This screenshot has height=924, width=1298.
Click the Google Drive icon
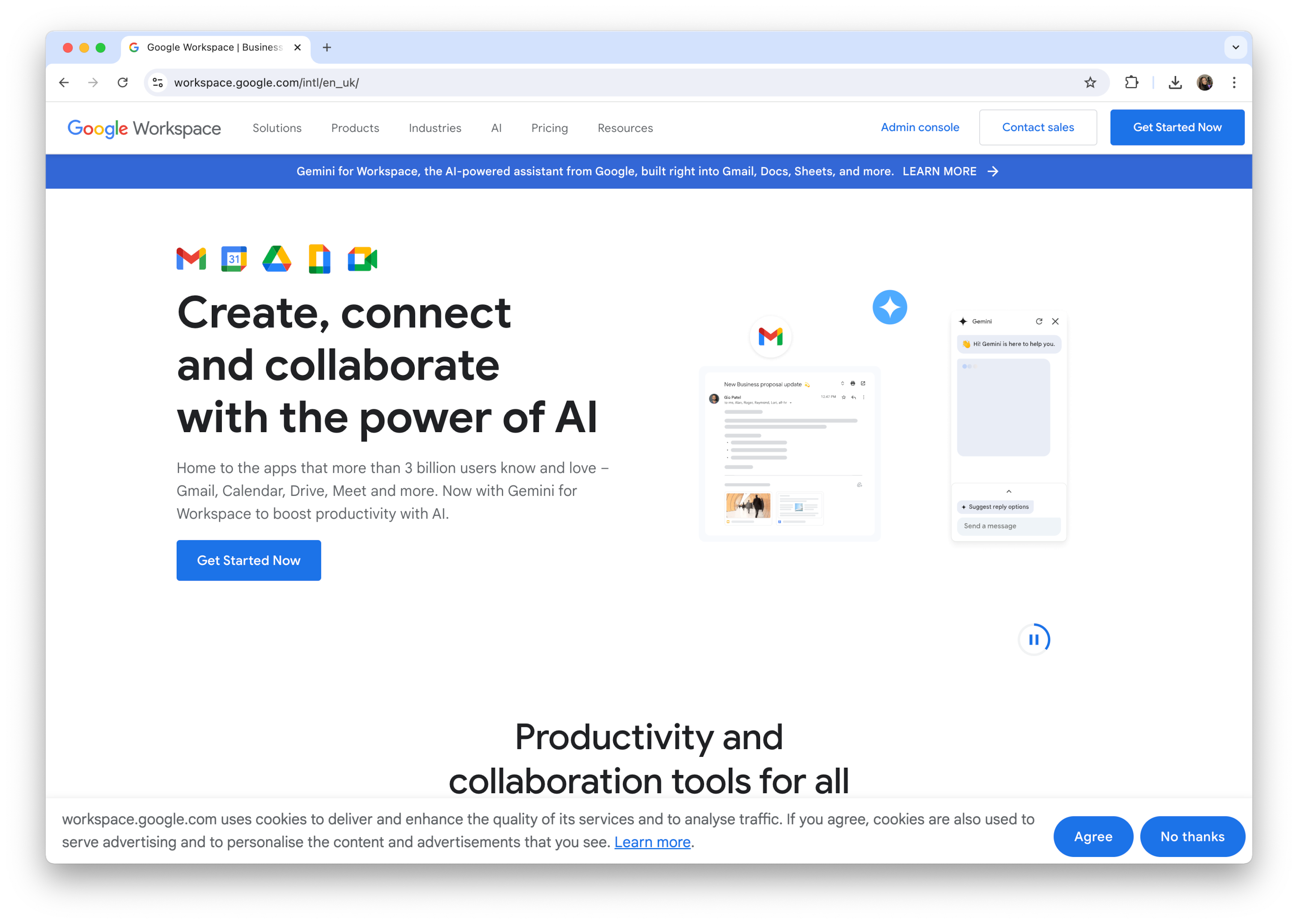277,260
